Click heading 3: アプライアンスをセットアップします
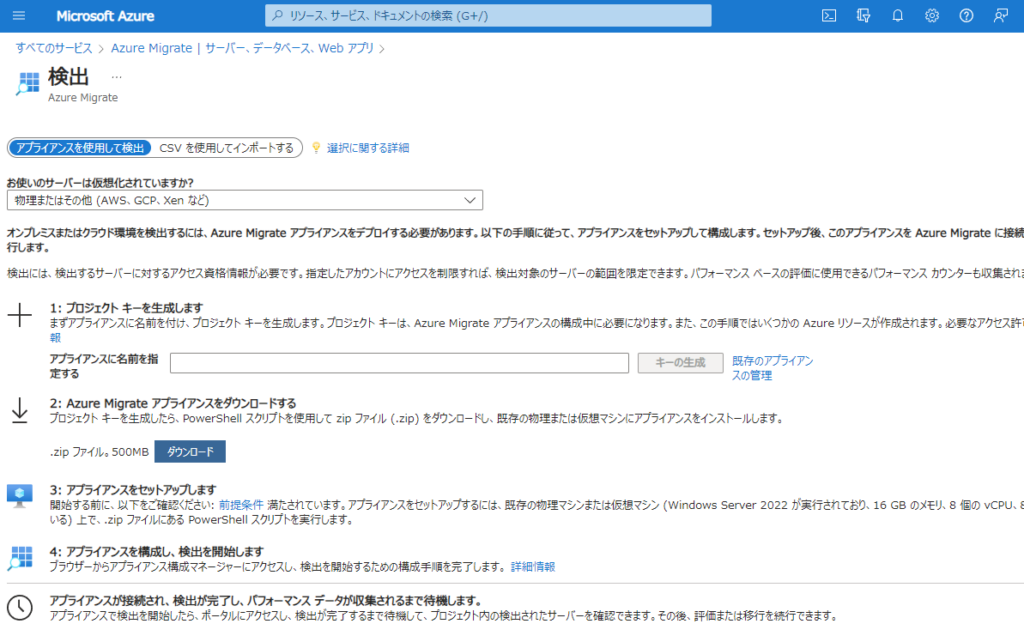The image size is (1024, 636). point(133,490)
